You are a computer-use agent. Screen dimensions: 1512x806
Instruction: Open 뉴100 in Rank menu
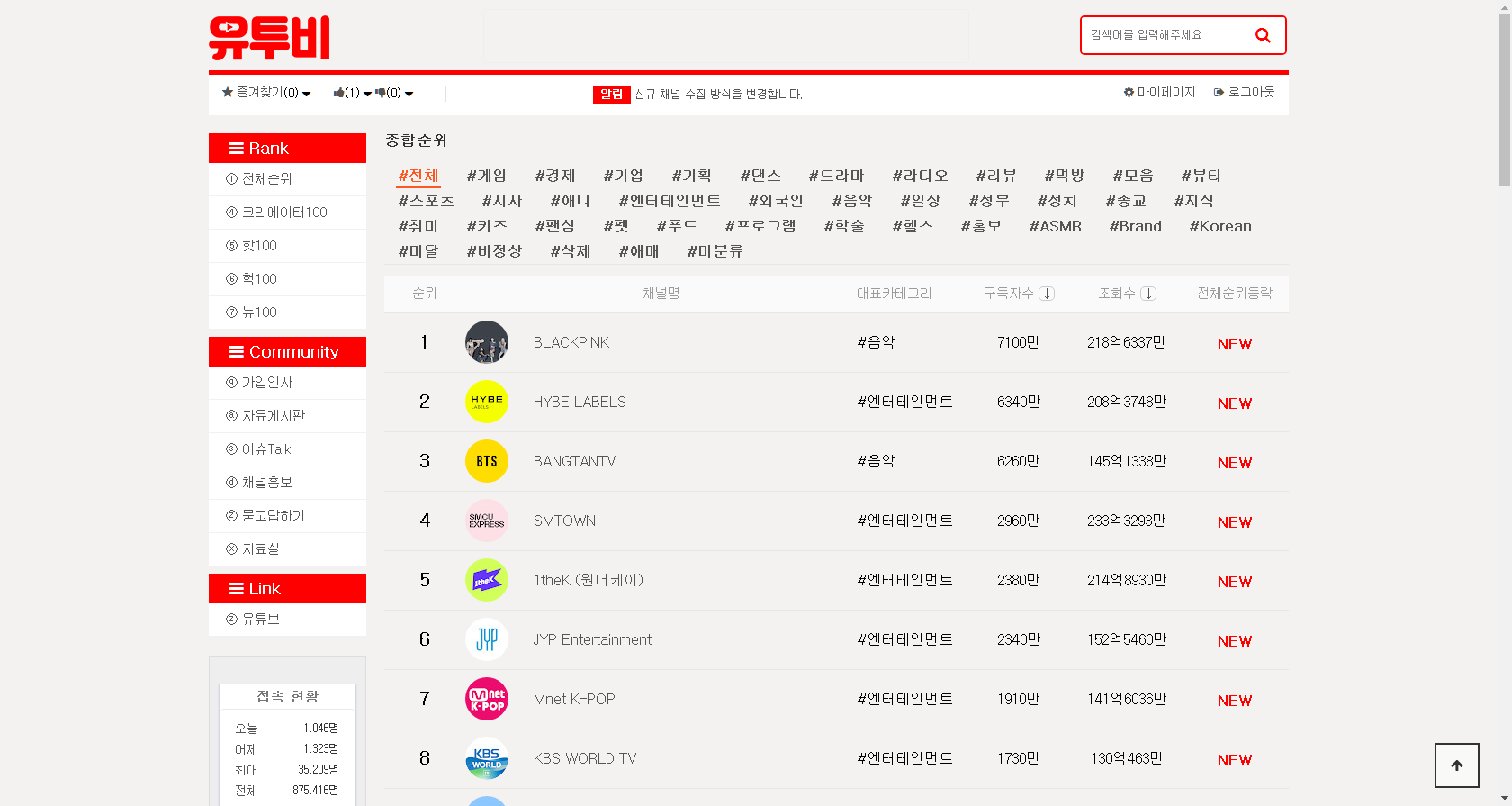[287, 312]
